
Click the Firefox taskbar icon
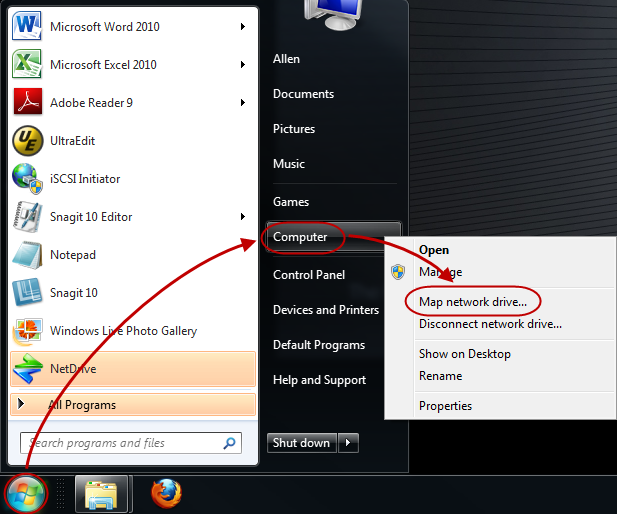click(x=166, y=493)
